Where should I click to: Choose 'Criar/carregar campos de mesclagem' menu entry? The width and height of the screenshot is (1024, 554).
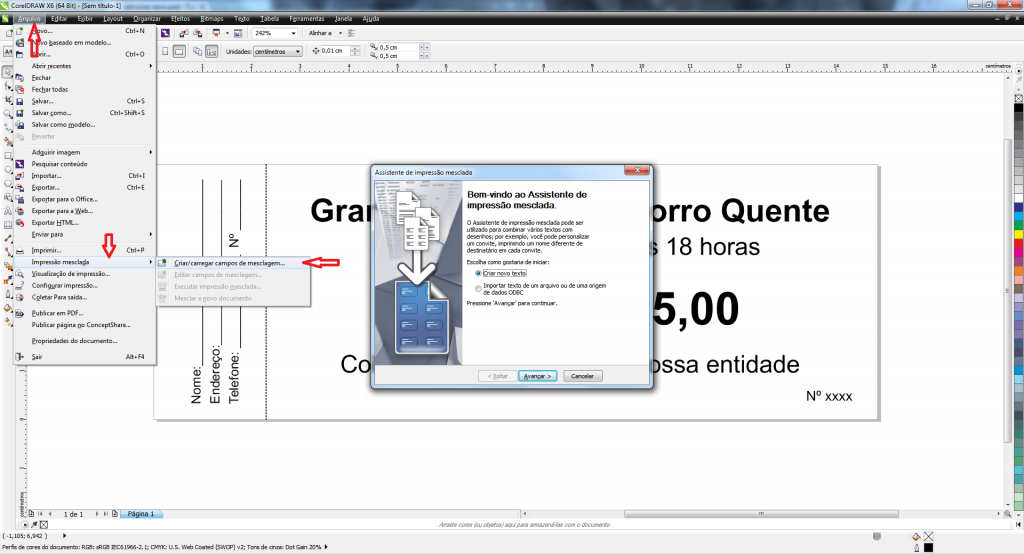[x=229, y=263]
